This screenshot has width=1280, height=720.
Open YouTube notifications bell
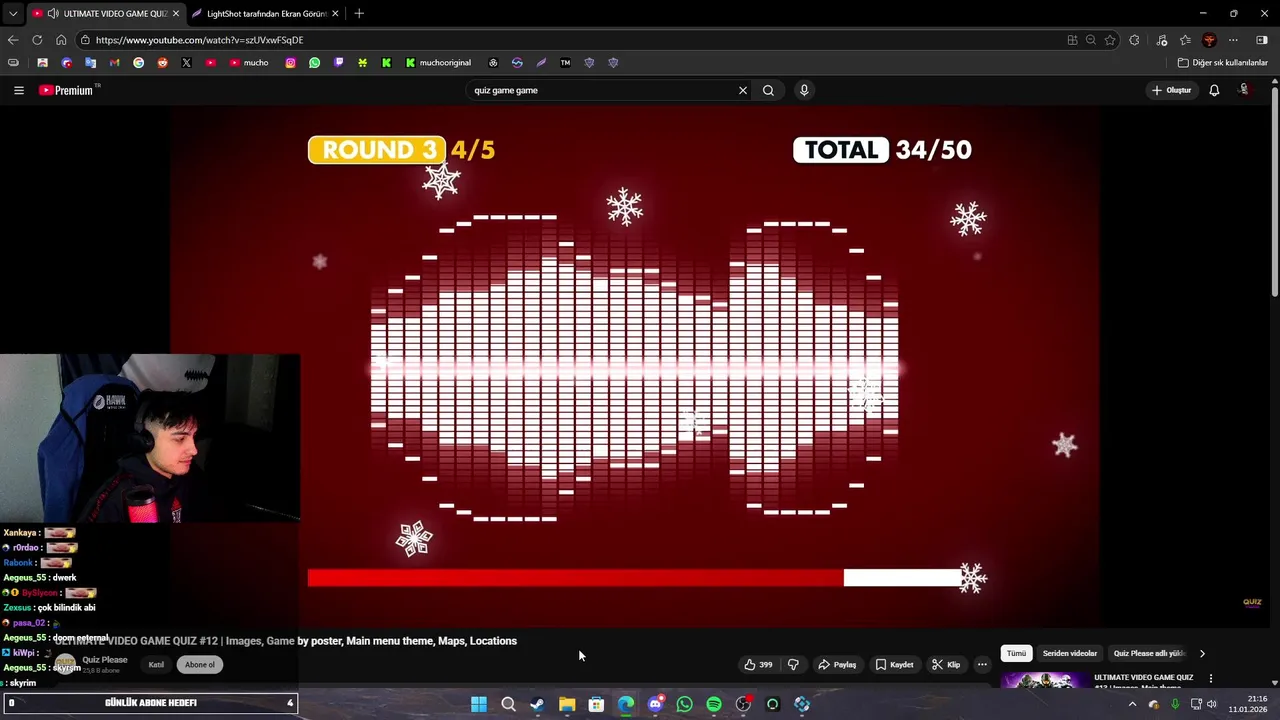[1214, 90]
